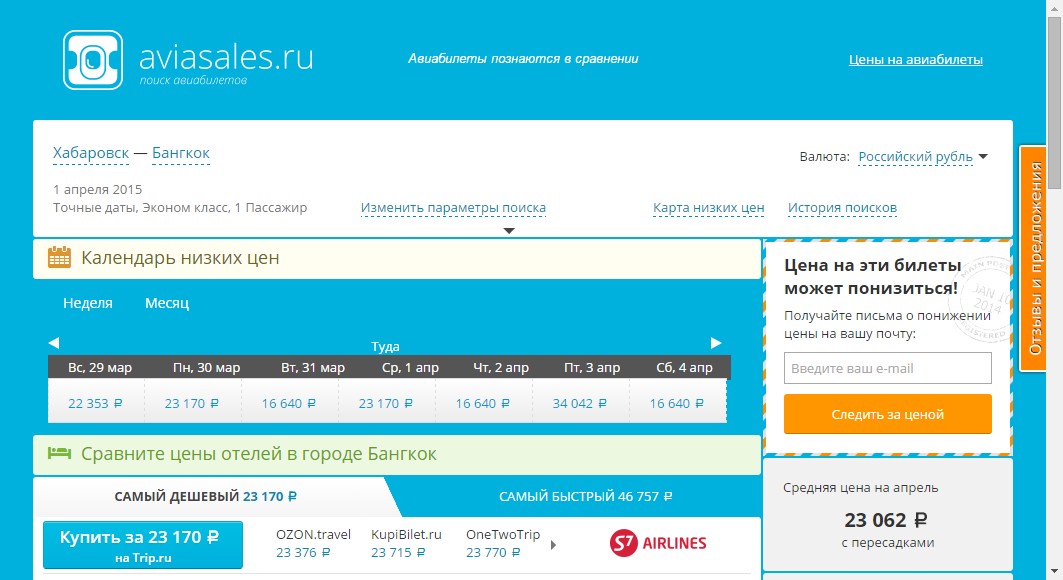Click the Следить за ценой button
The image size is (1063, 580).
887,414
